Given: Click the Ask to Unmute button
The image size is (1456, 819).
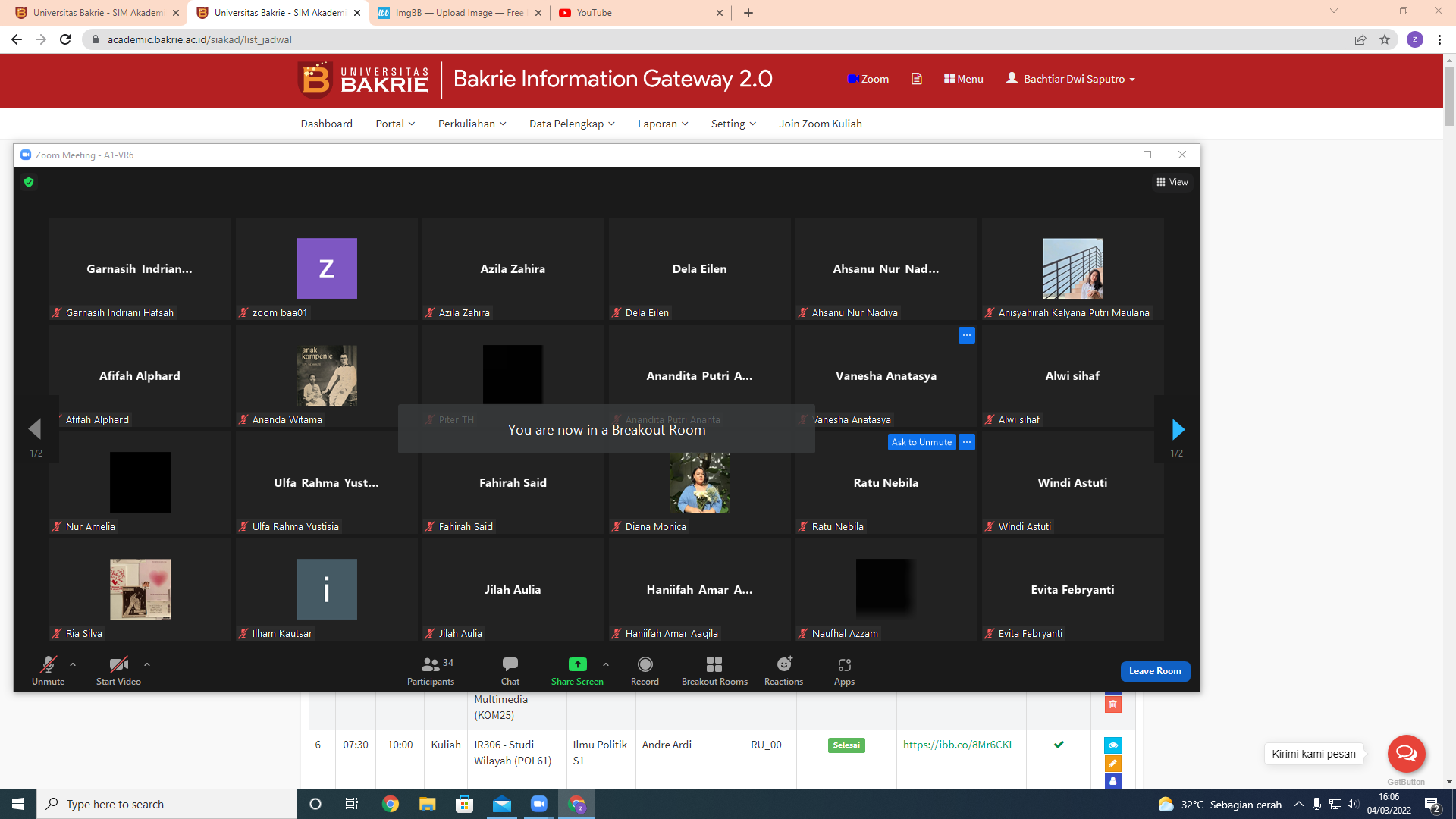Looking at the screenshot, I should (x=921, y=442).
